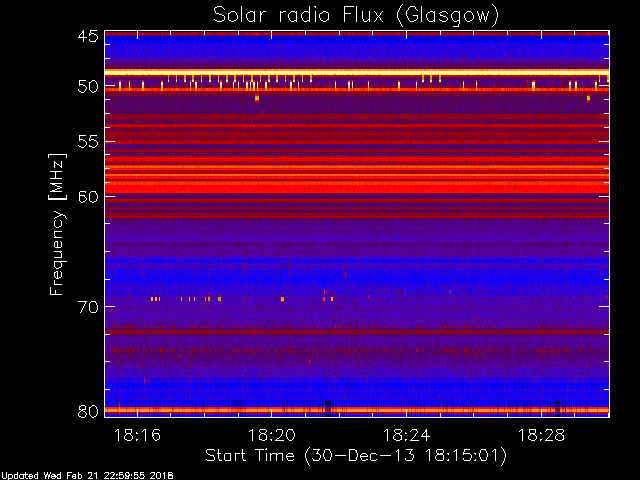Click the '18:16' time tick label
640x480 pixels.
click(137, 435)
